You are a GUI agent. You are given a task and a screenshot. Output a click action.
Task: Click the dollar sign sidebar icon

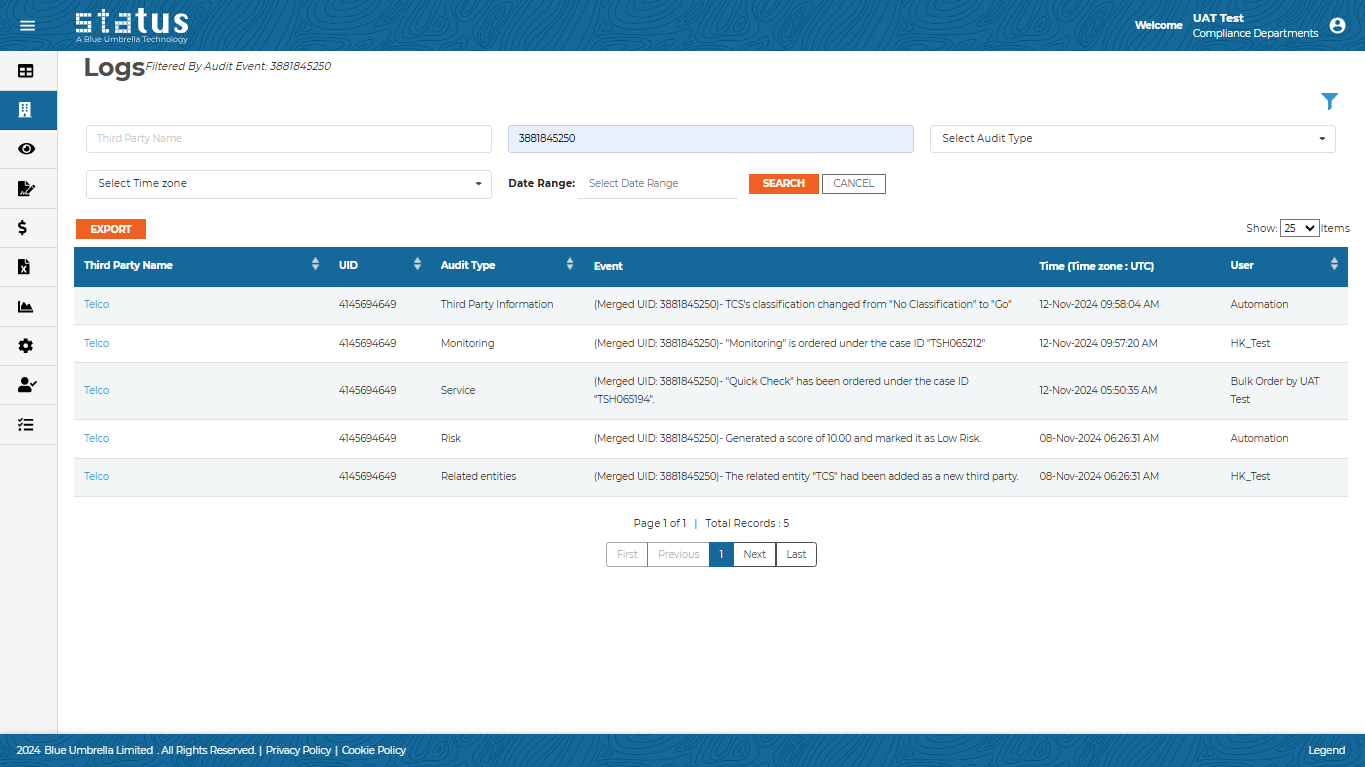pos(23,228)
